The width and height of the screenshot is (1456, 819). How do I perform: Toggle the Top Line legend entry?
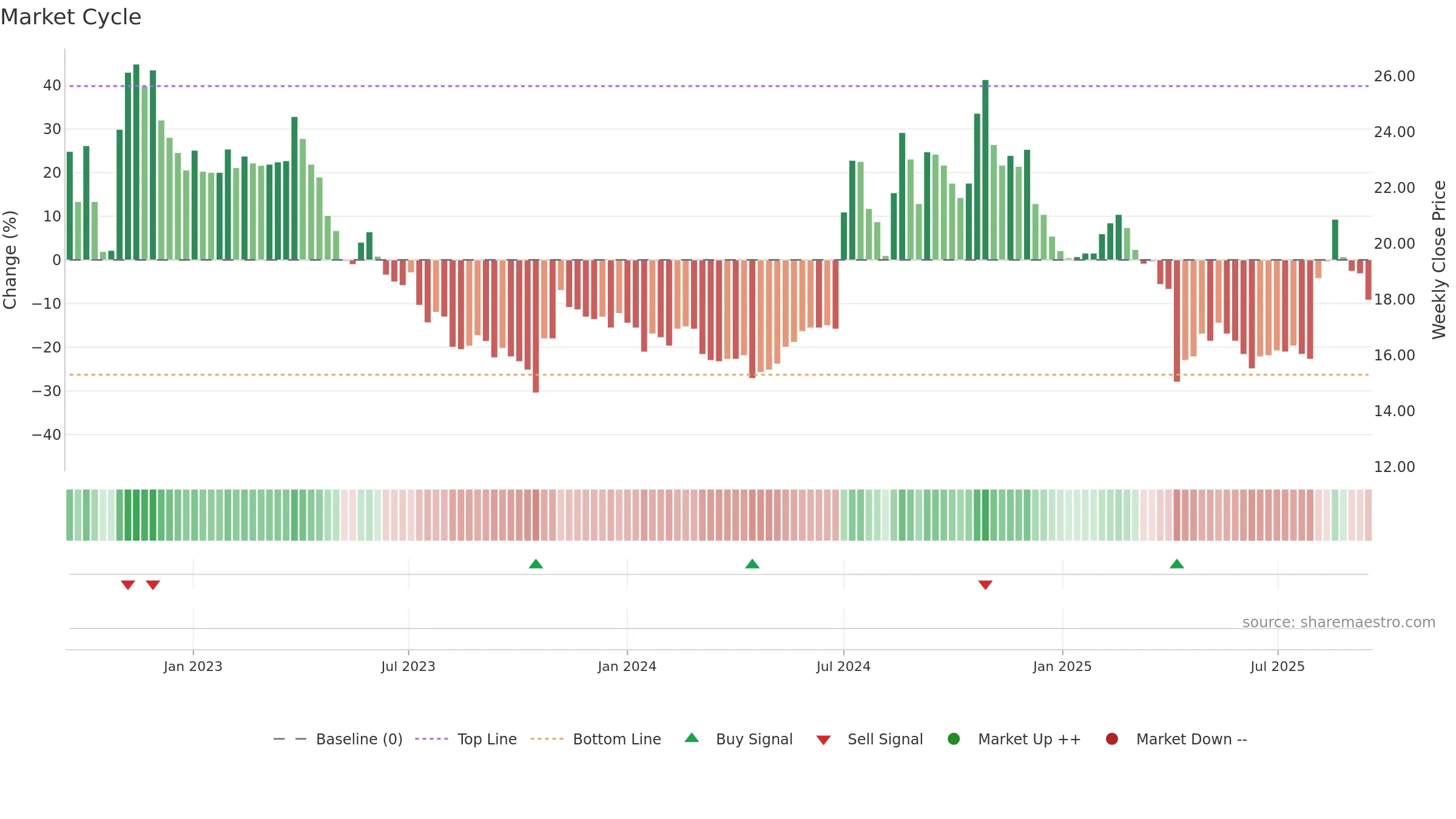pos(466,739)
